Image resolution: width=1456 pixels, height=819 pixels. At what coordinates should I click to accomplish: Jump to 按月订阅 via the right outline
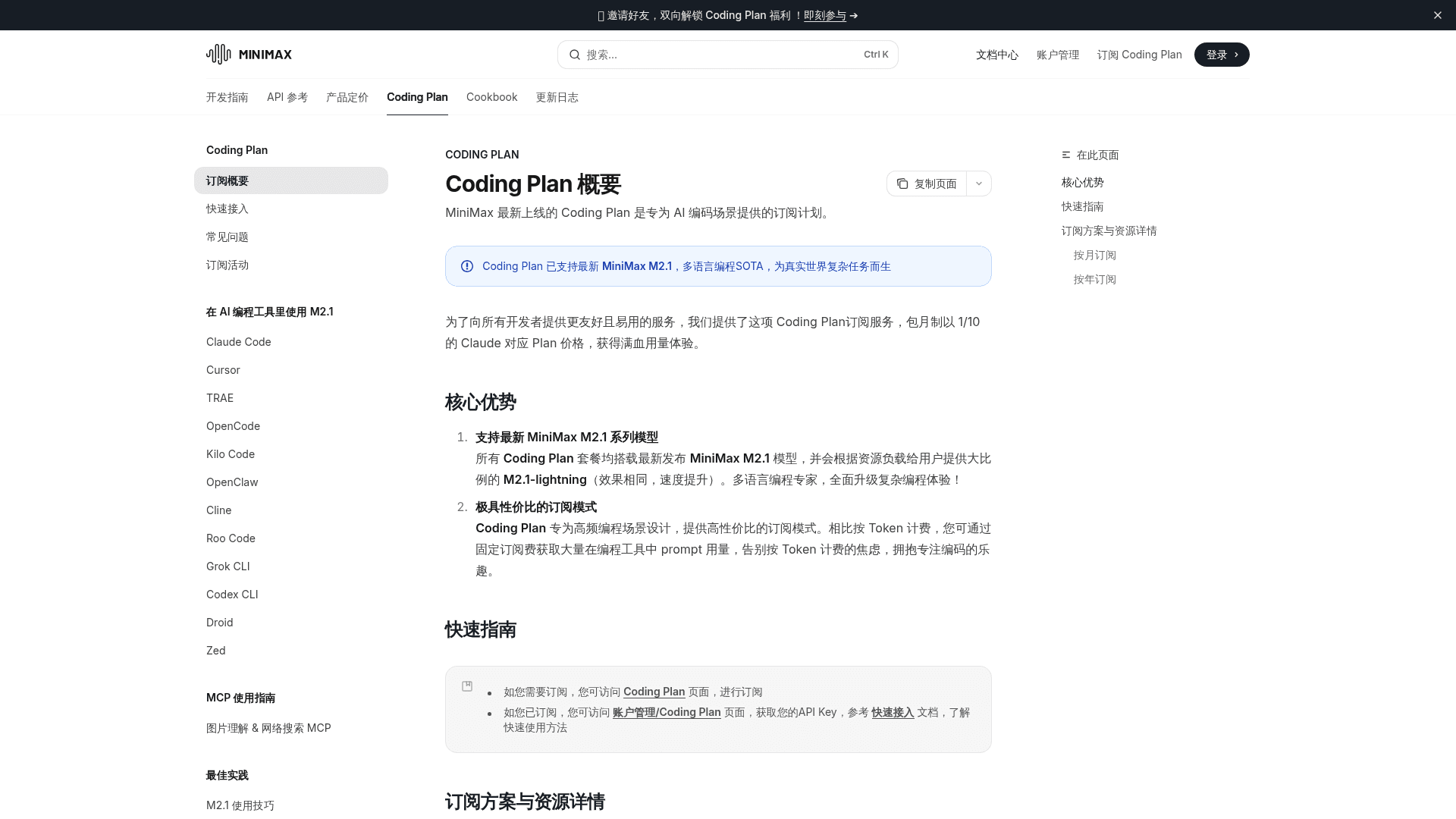[x=1094, y=255]
